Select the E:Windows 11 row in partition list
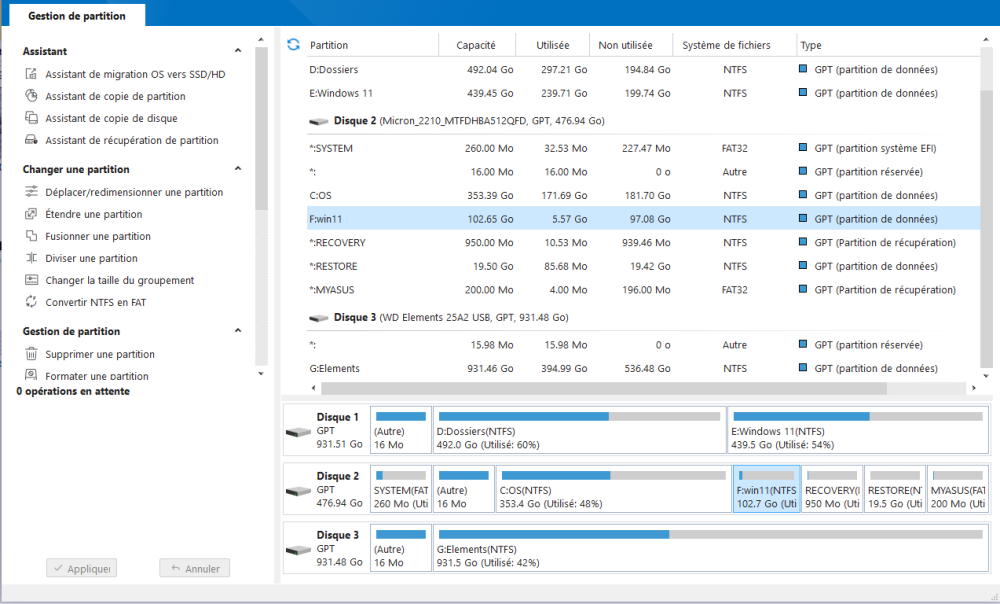Viewport: 1000px width, 604px height. click(643, 93)
